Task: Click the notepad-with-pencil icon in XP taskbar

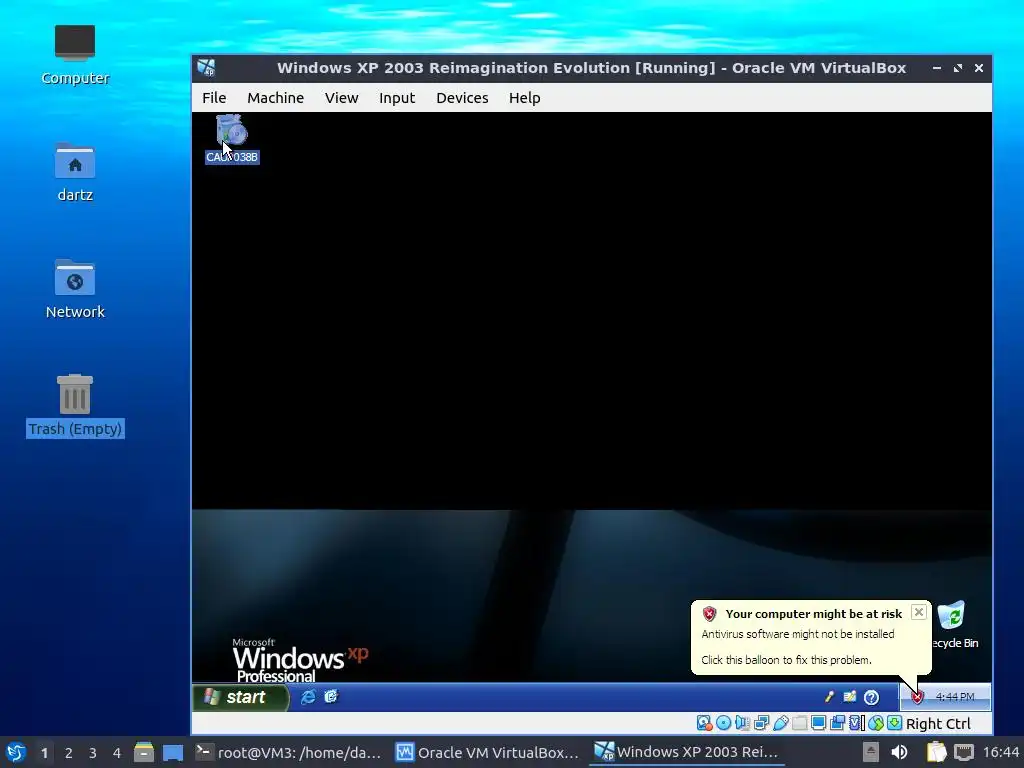Action: (850, 697)
